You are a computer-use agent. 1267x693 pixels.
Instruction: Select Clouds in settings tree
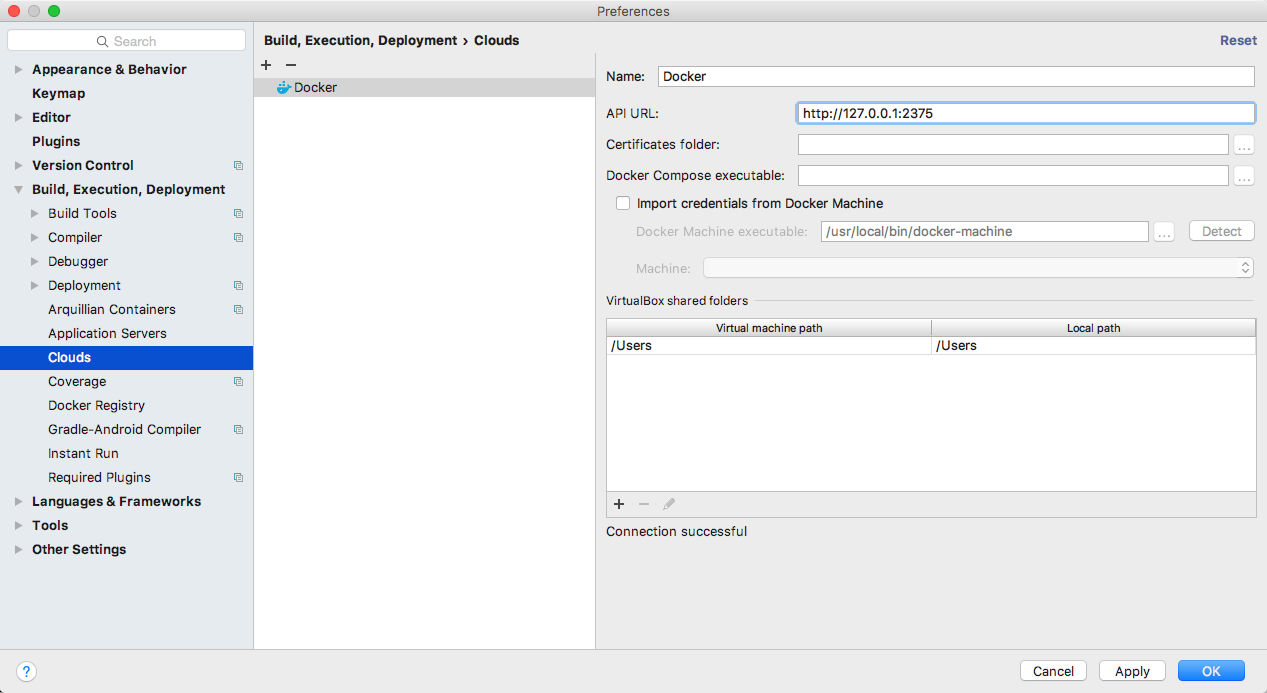coord(126,357)
